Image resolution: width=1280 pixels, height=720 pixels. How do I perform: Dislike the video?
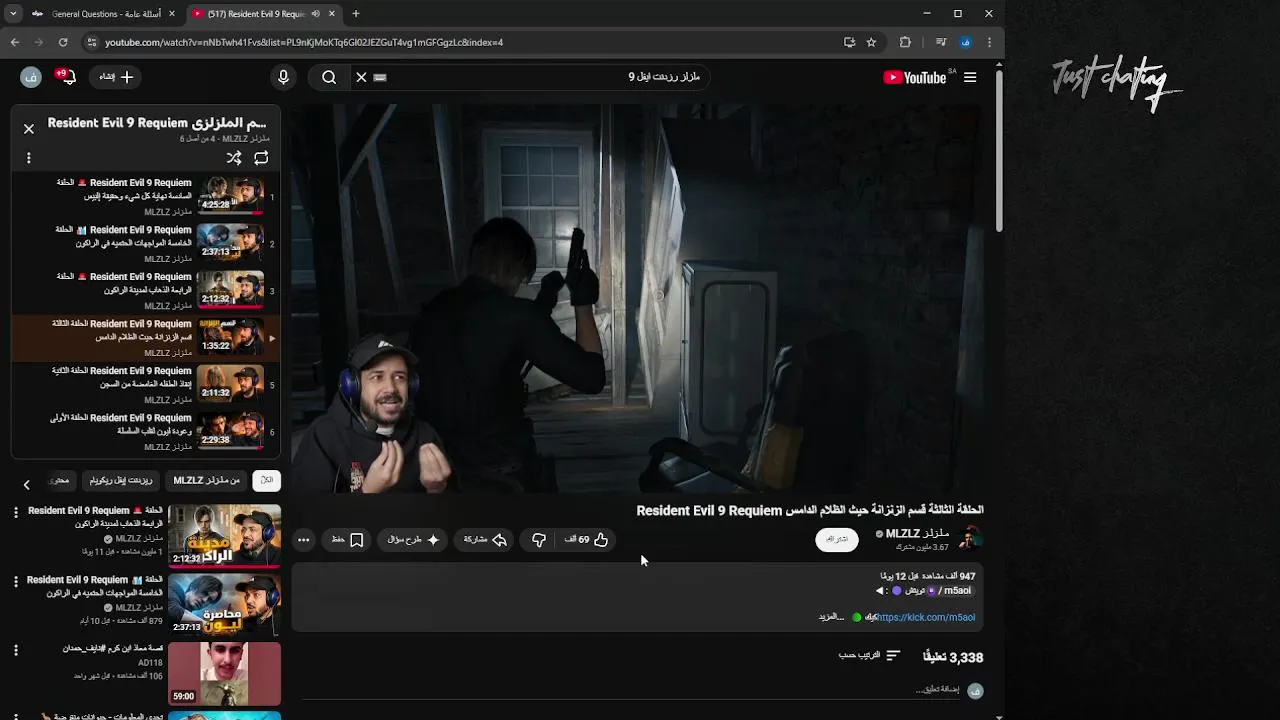pos(539,540)
